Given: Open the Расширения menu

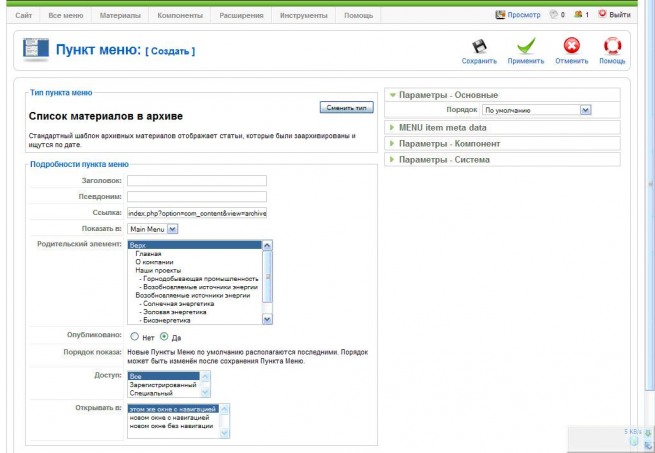Looking at the screenshot, I should point(241,15).
